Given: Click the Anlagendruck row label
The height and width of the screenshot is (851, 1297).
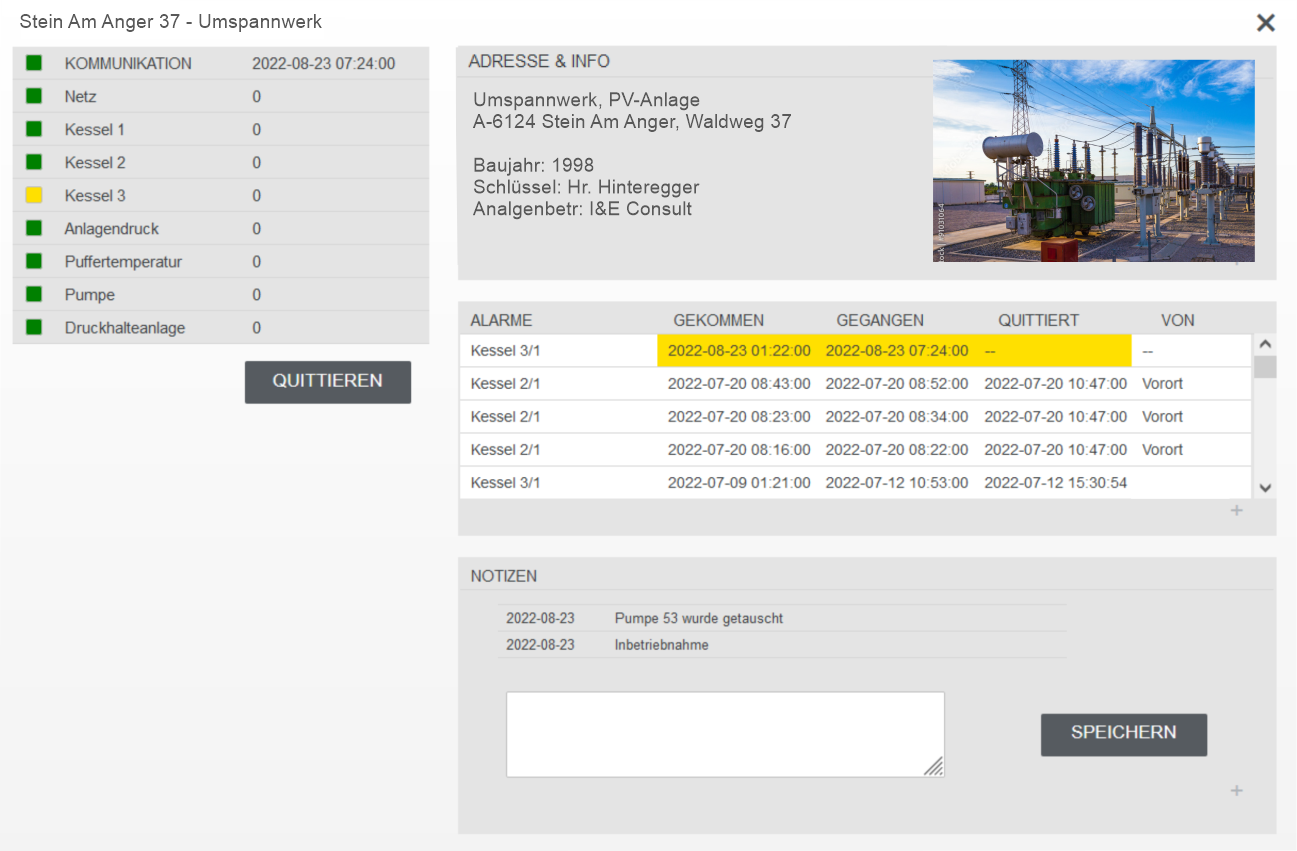Looking at the screenshot, I should point(112,228).
